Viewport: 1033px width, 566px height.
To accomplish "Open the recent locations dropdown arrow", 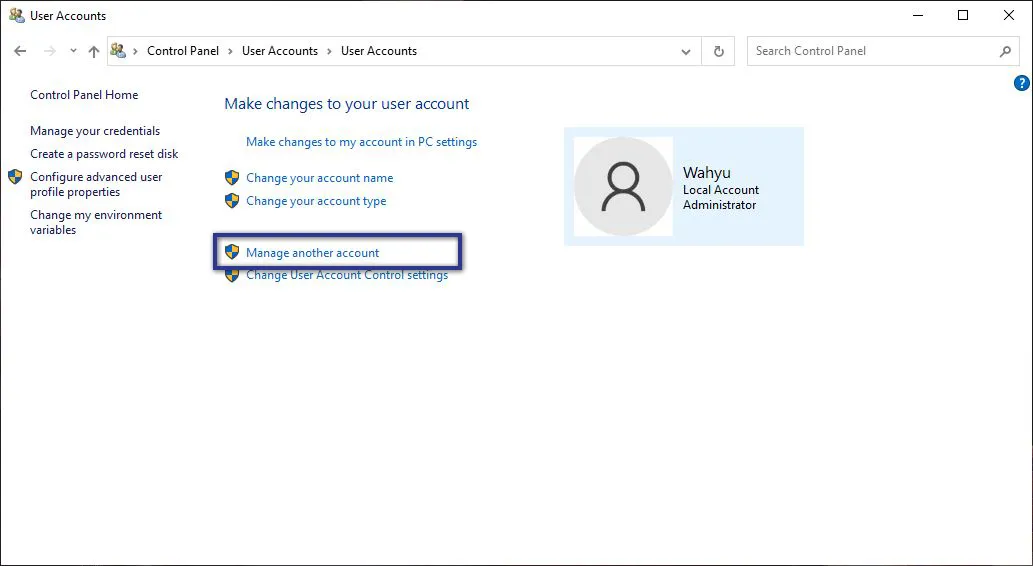I will (x=73, y=51).
